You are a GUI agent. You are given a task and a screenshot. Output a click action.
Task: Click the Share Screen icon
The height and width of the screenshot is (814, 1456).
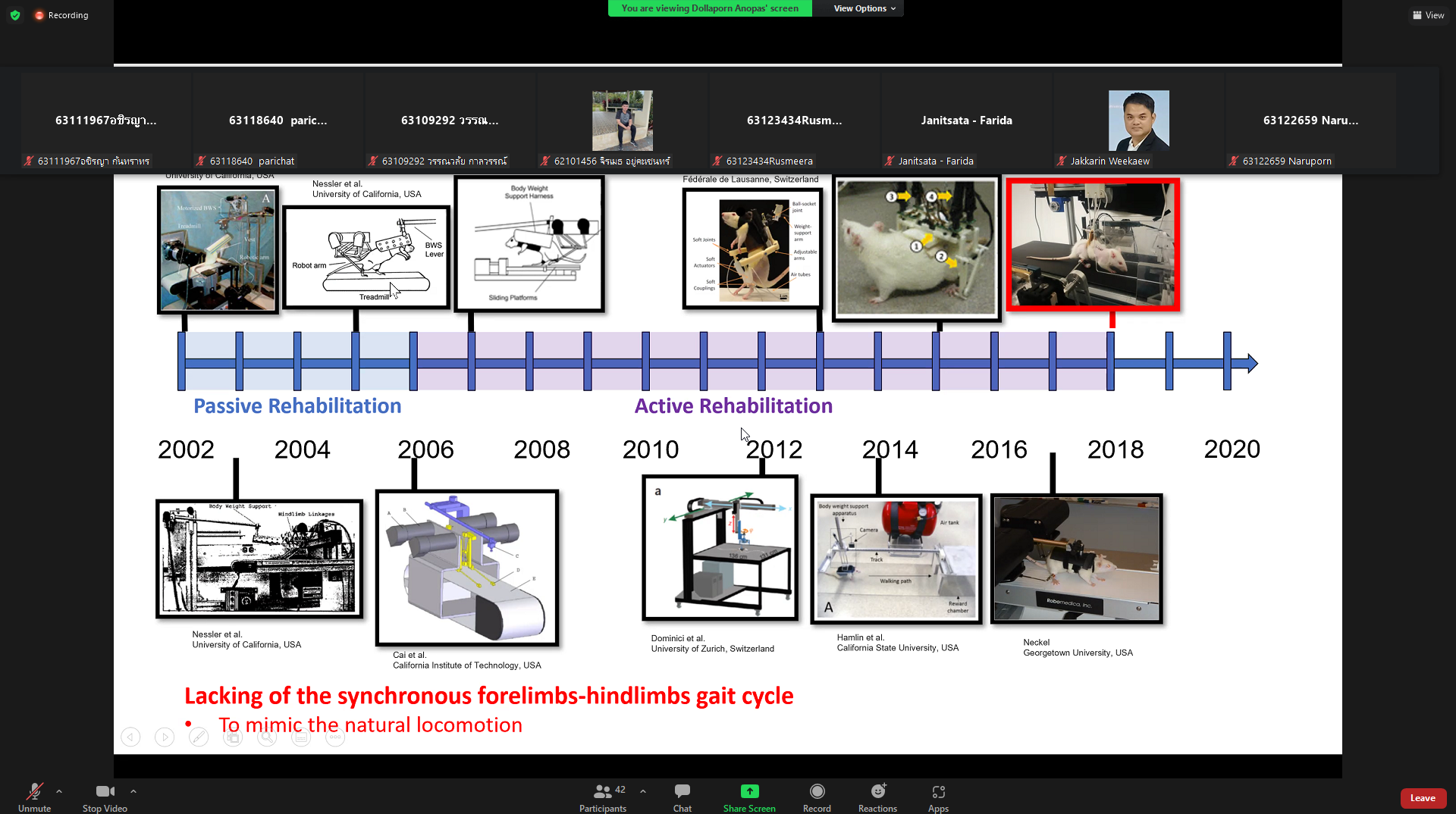tap(748, 791)
